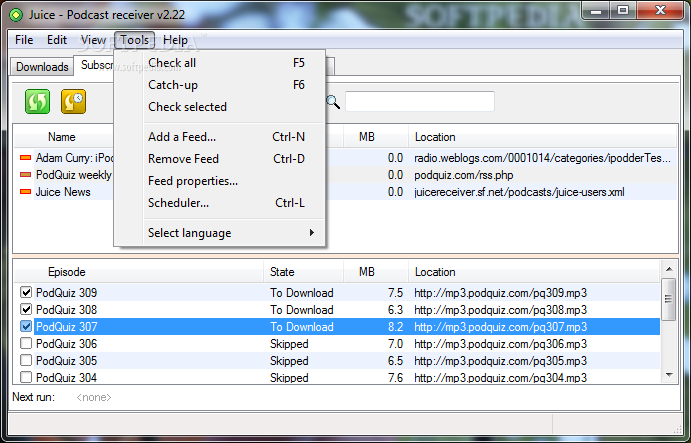The height and width of the screenshot is (443, 691).
Task: Select the PodQuiz weekly feed row
Action: pos(74,175)
